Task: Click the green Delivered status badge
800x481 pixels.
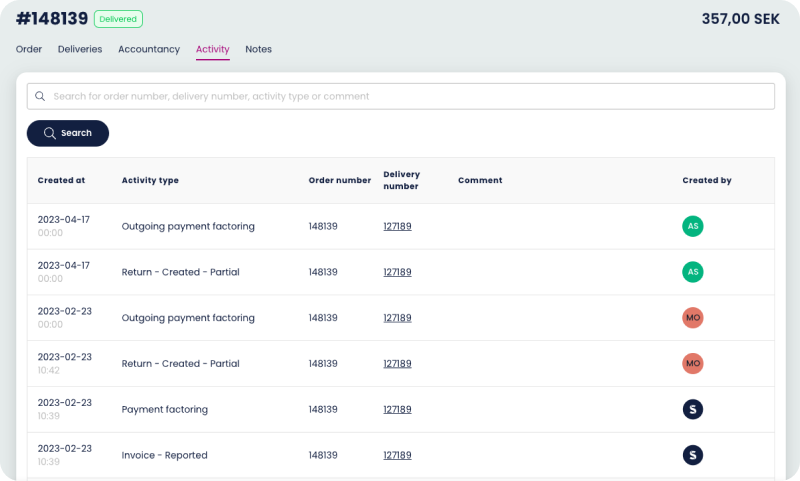Action: (x=118, y=19)
